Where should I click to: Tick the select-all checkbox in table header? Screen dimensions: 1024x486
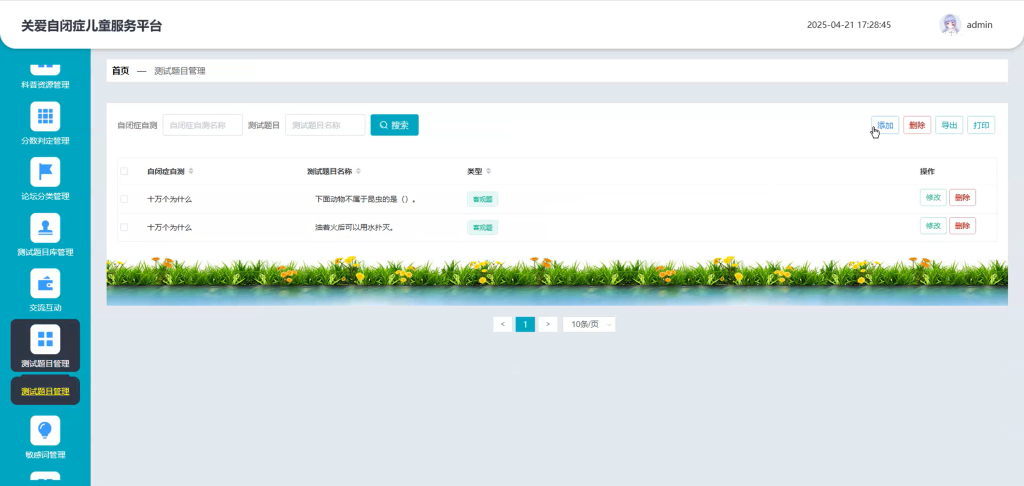124,171
